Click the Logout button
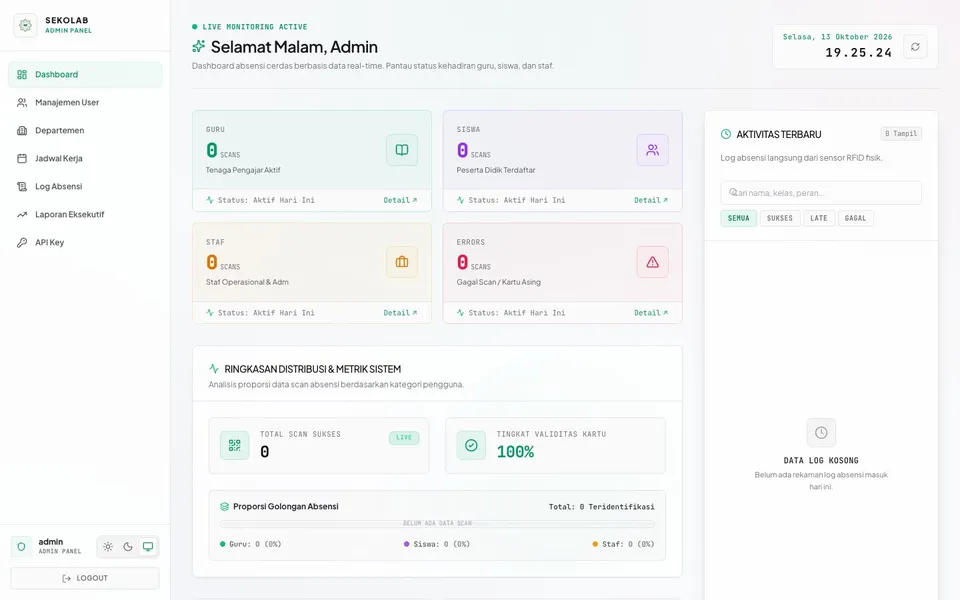The image size is (960, 600). (85, 578)
